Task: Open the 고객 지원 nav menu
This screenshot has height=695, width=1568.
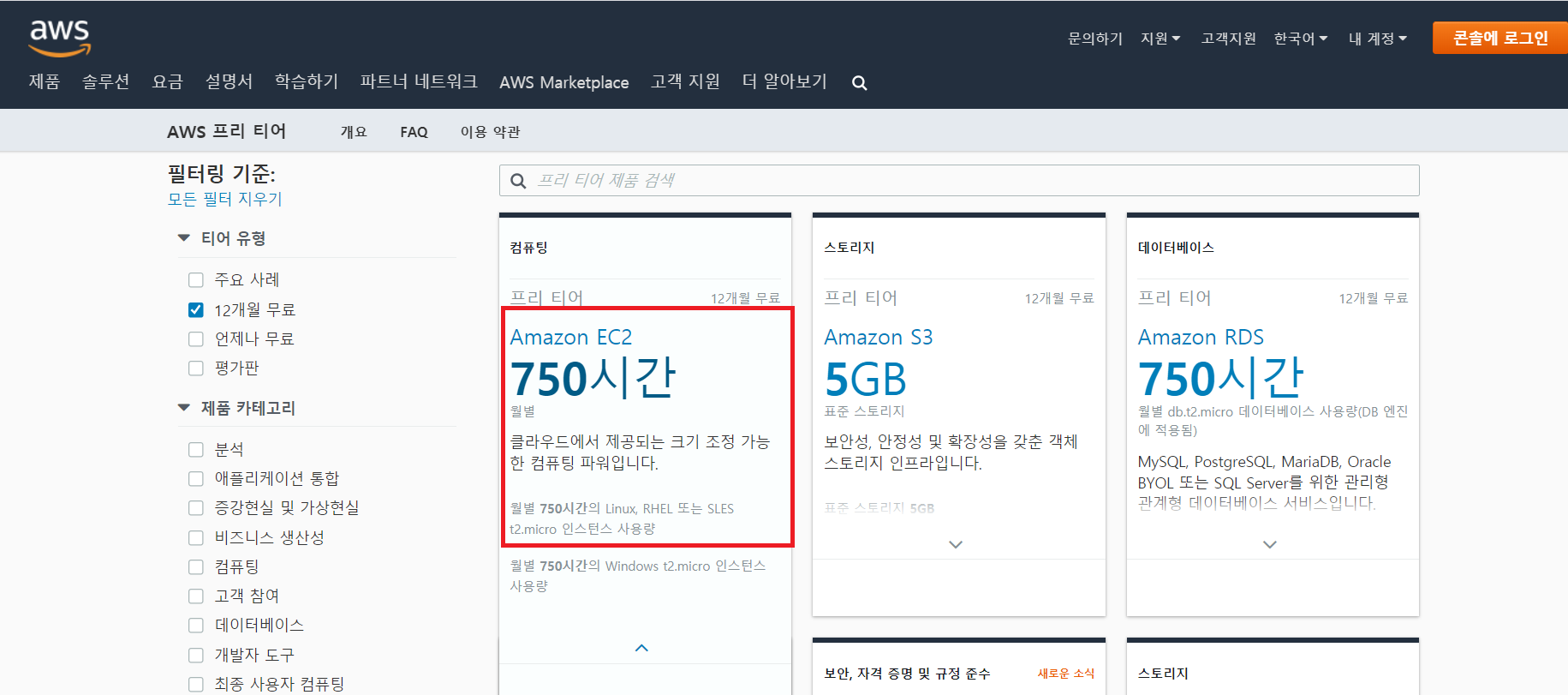Action: (685, 81)
